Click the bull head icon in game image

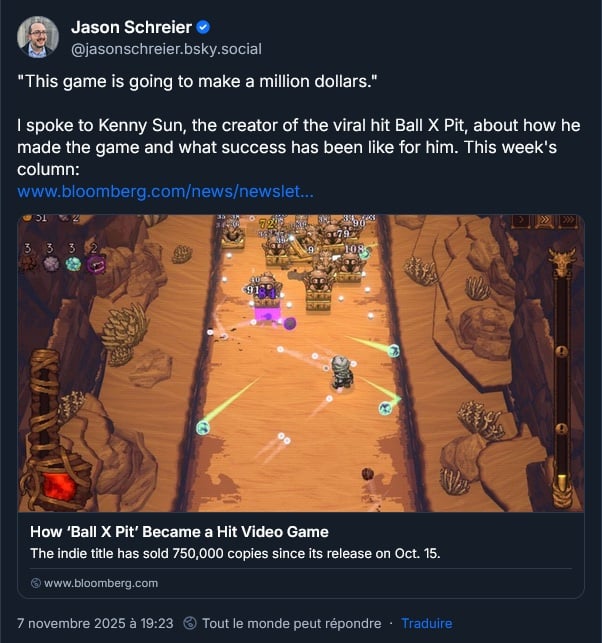coord(562,262)
